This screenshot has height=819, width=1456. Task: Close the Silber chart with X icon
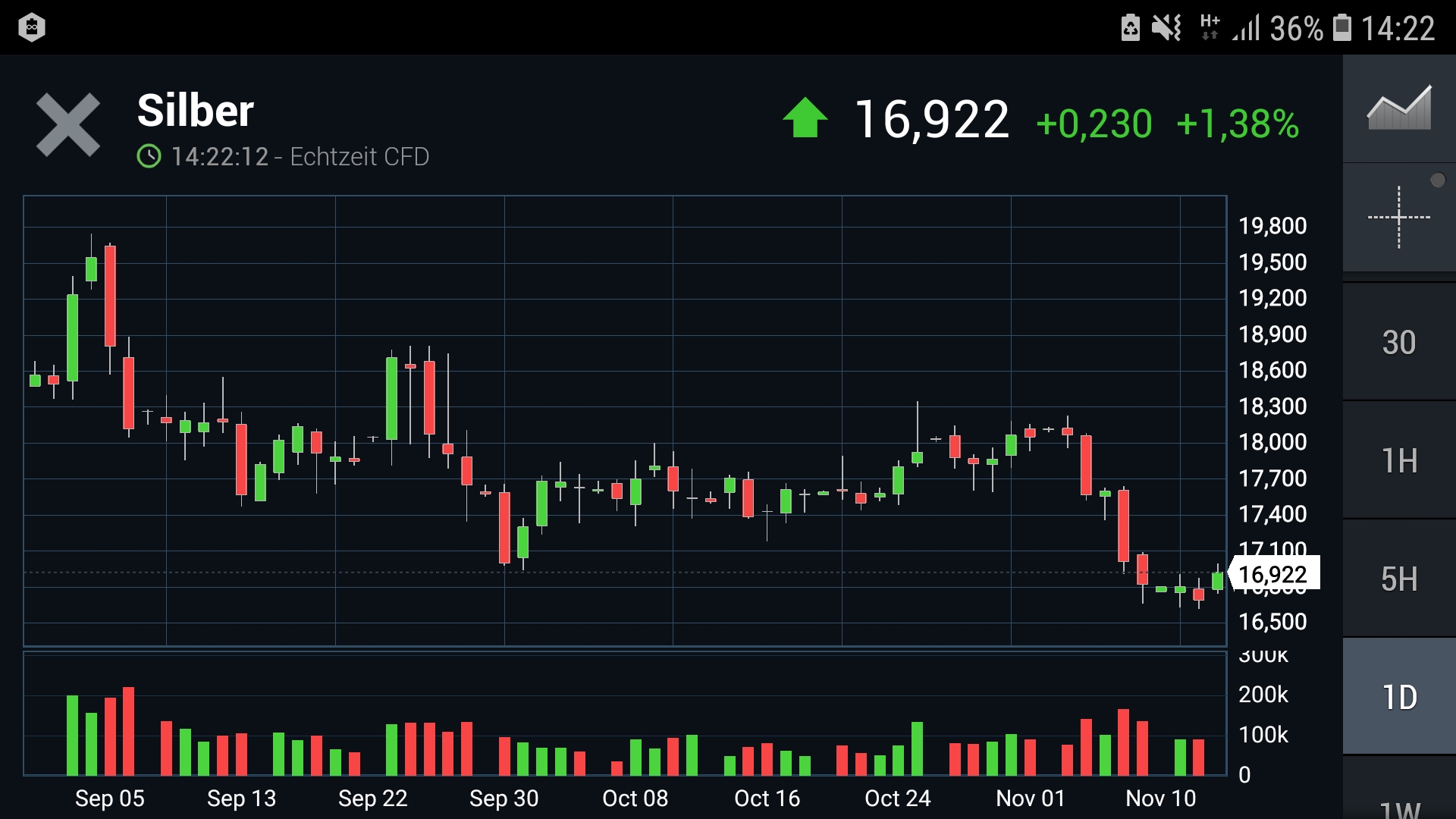tap(68, 125)
